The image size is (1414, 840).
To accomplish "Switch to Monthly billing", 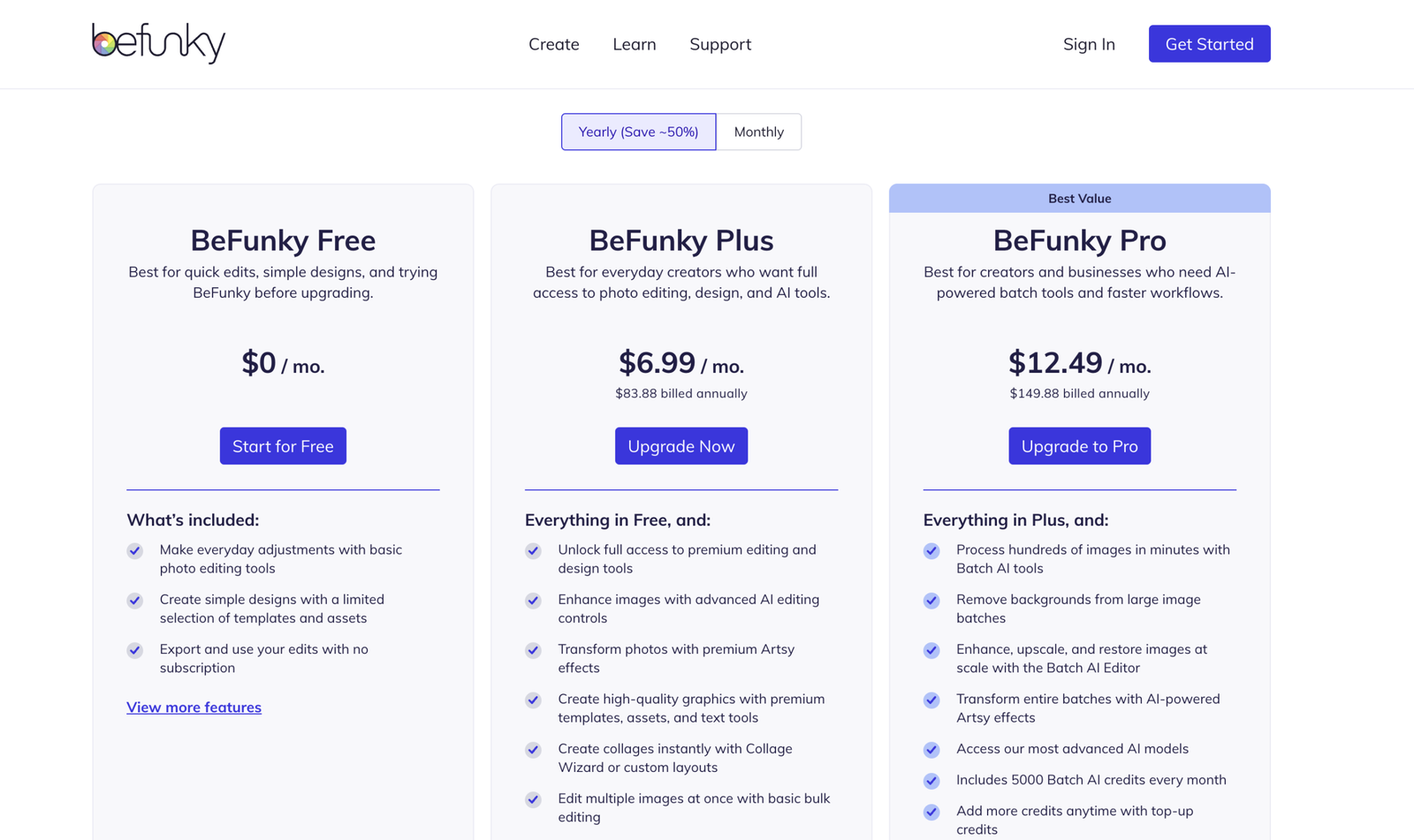I will pos(759,132).
